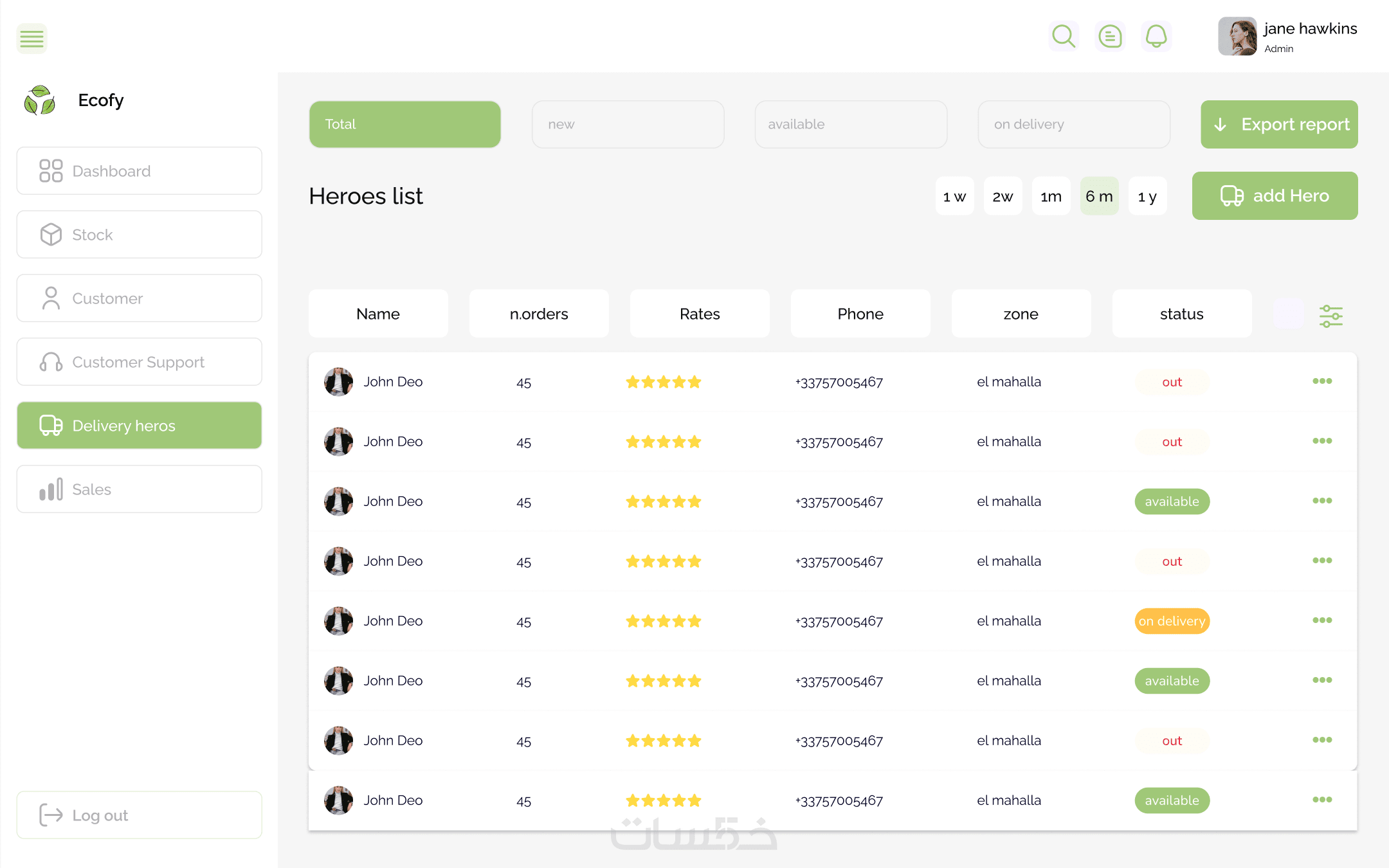Open the table filter settings icon
The width and height of the screenshot is (1389, 868).
tap(1330, 315)
